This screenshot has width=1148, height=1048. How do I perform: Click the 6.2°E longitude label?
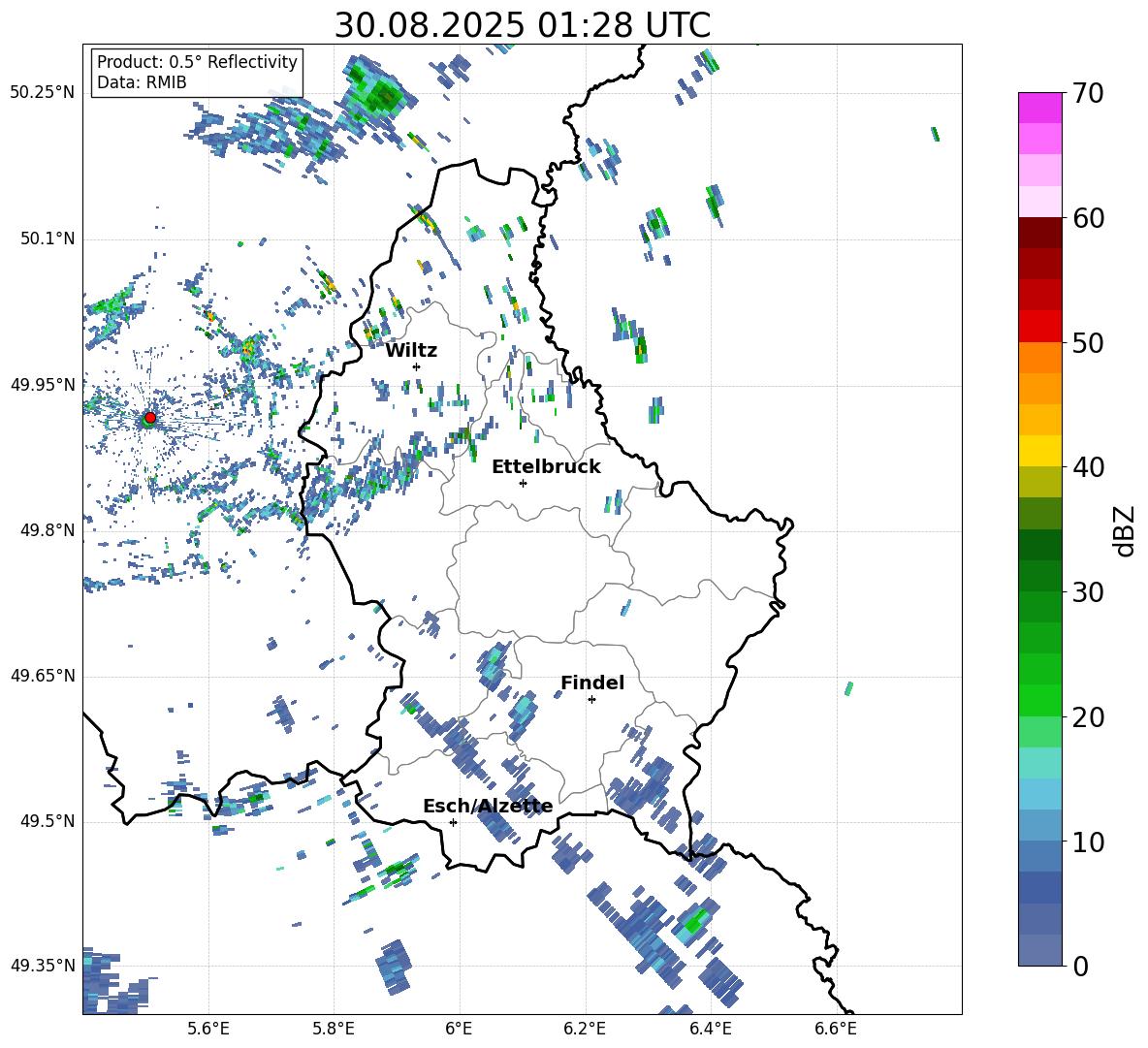coord(585,1029)
